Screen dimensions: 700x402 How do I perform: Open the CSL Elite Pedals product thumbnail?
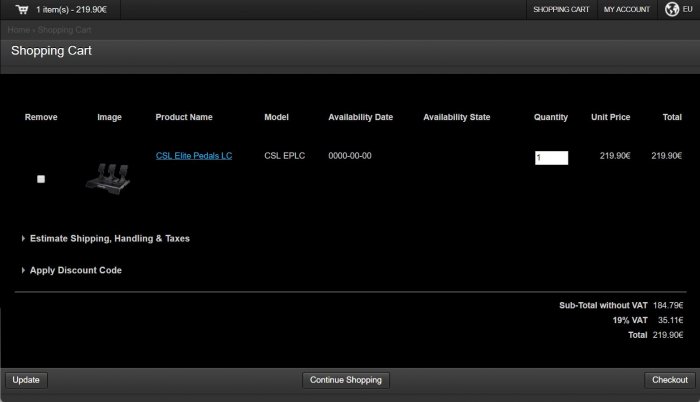[x=109, y=177]
